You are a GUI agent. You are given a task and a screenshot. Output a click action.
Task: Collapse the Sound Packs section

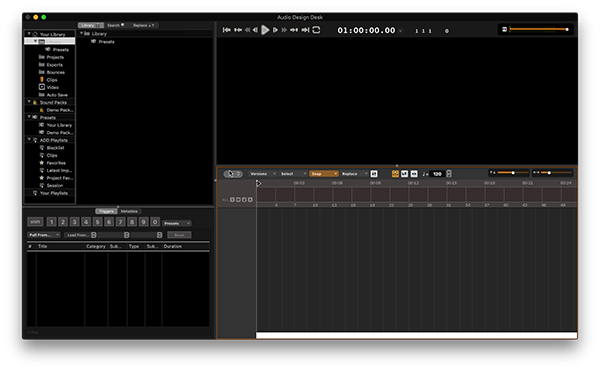click(29, 102)
